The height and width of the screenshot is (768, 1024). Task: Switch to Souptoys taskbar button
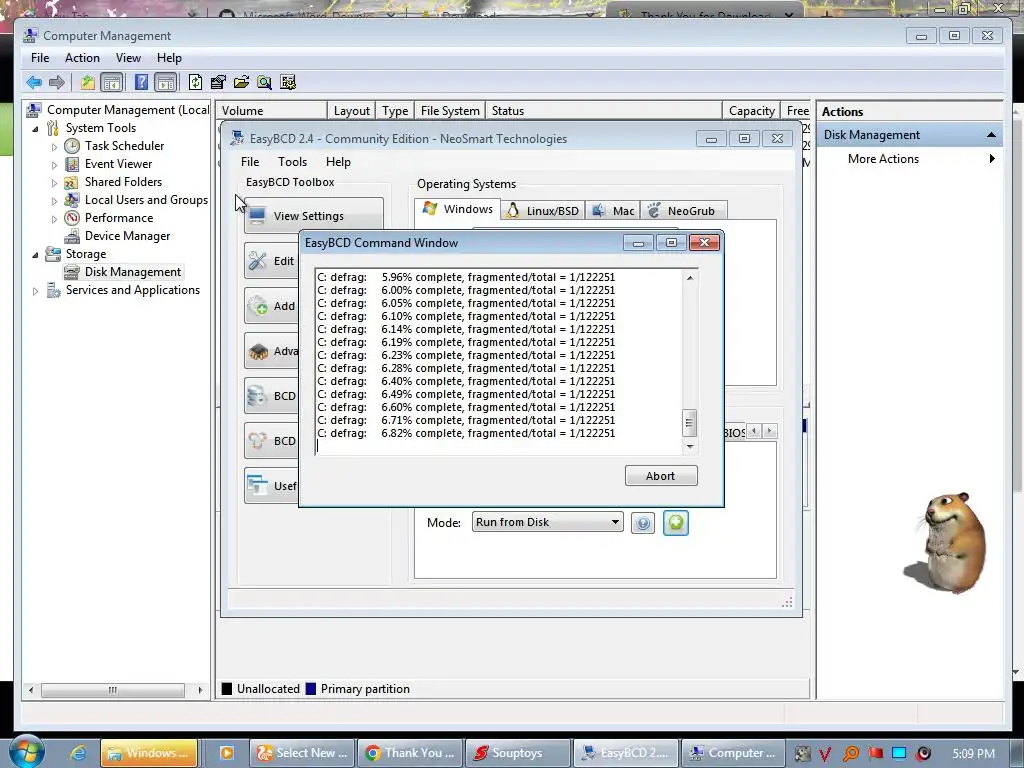(x=517, y=753)
